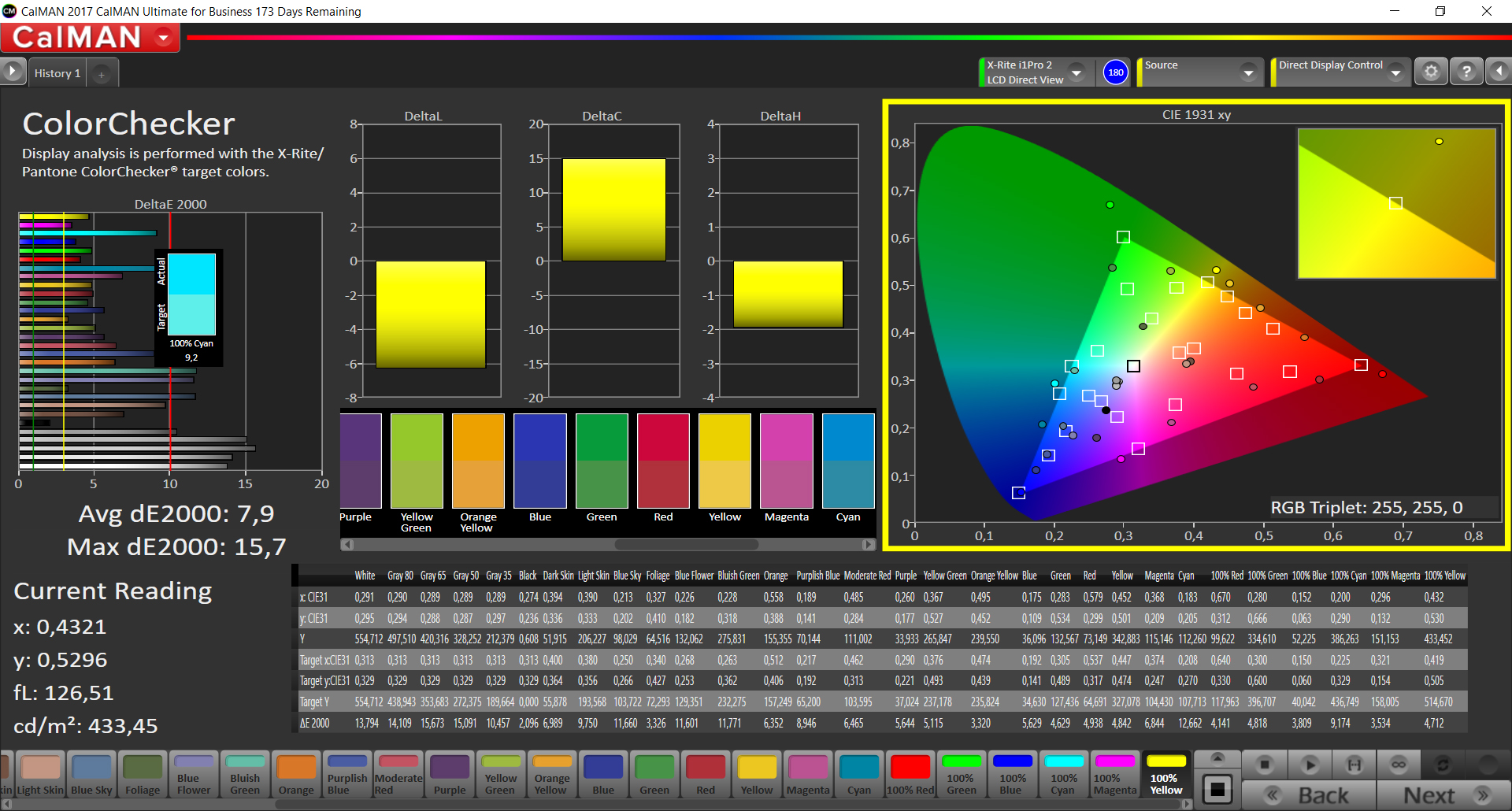Viewport: 1512px width, 811px height.
Task: Click the bottom patch bar horizontal scrollbar thumb
Action: [727, 804]
